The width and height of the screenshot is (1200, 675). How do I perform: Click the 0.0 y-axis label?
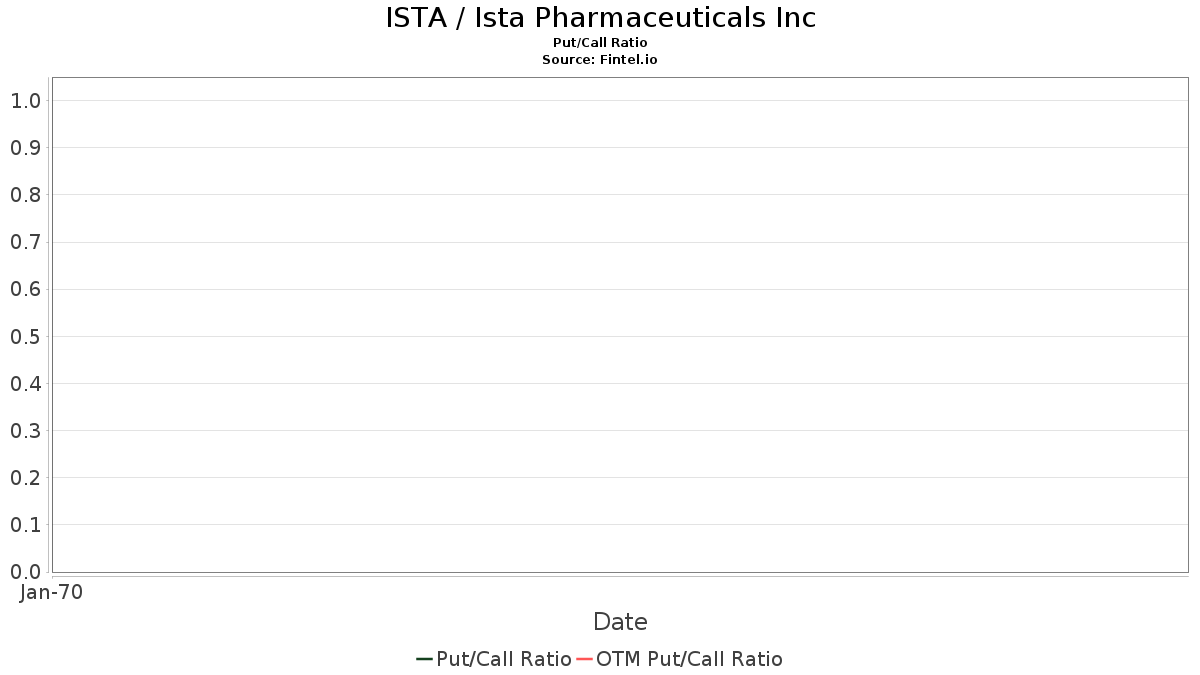tap(26, 572)
